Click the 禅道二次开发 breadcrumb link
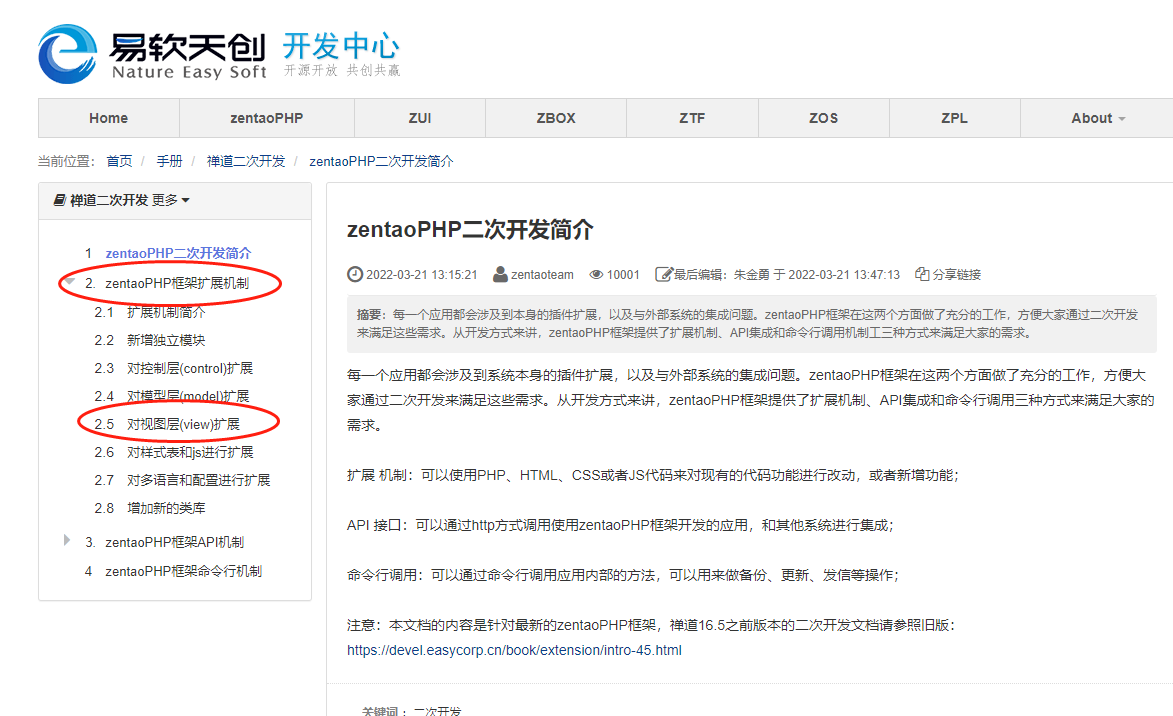Viewport: 1173px width, 716px height. 245,161
